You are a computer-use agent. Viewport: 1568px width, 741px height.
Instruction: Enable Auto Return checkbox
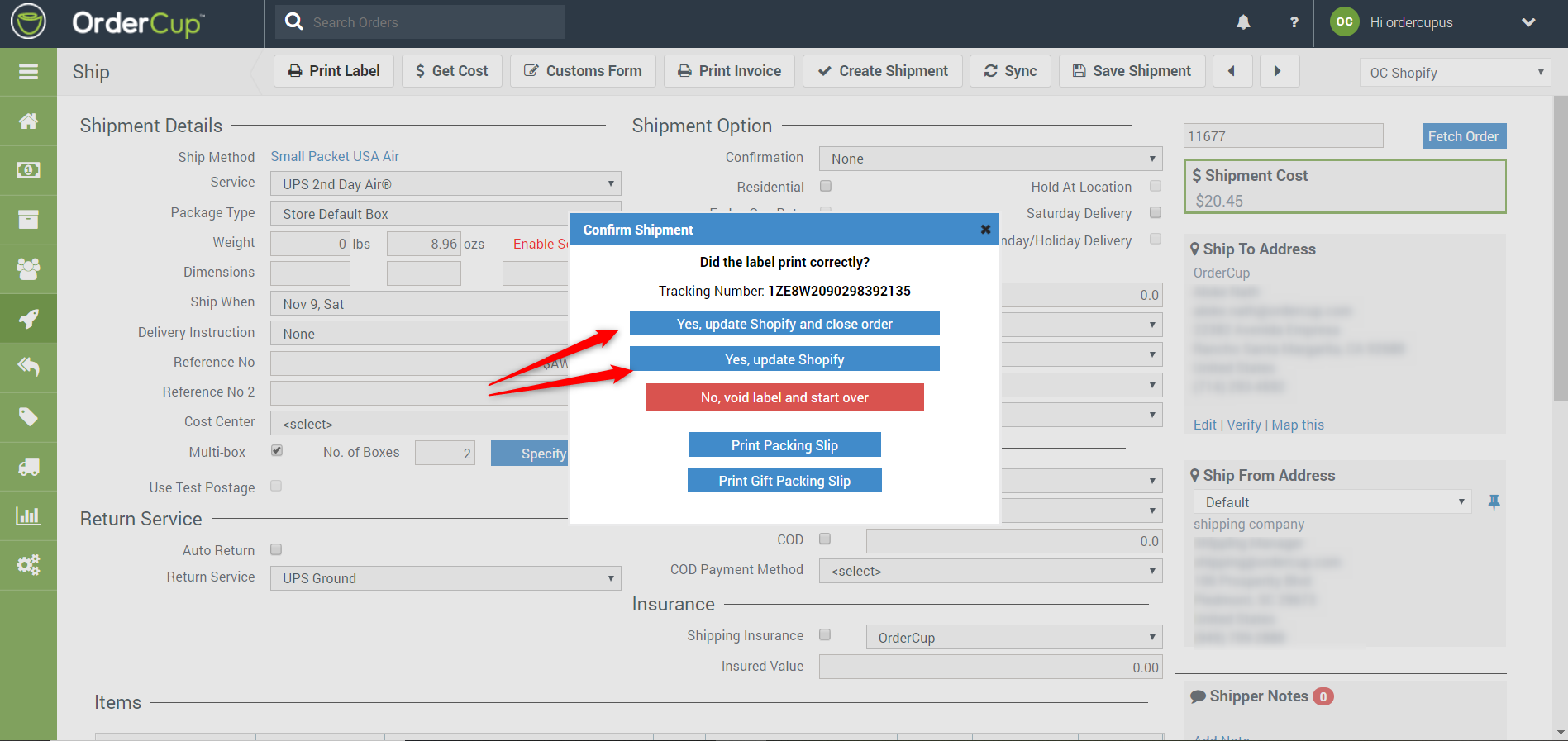276,549
